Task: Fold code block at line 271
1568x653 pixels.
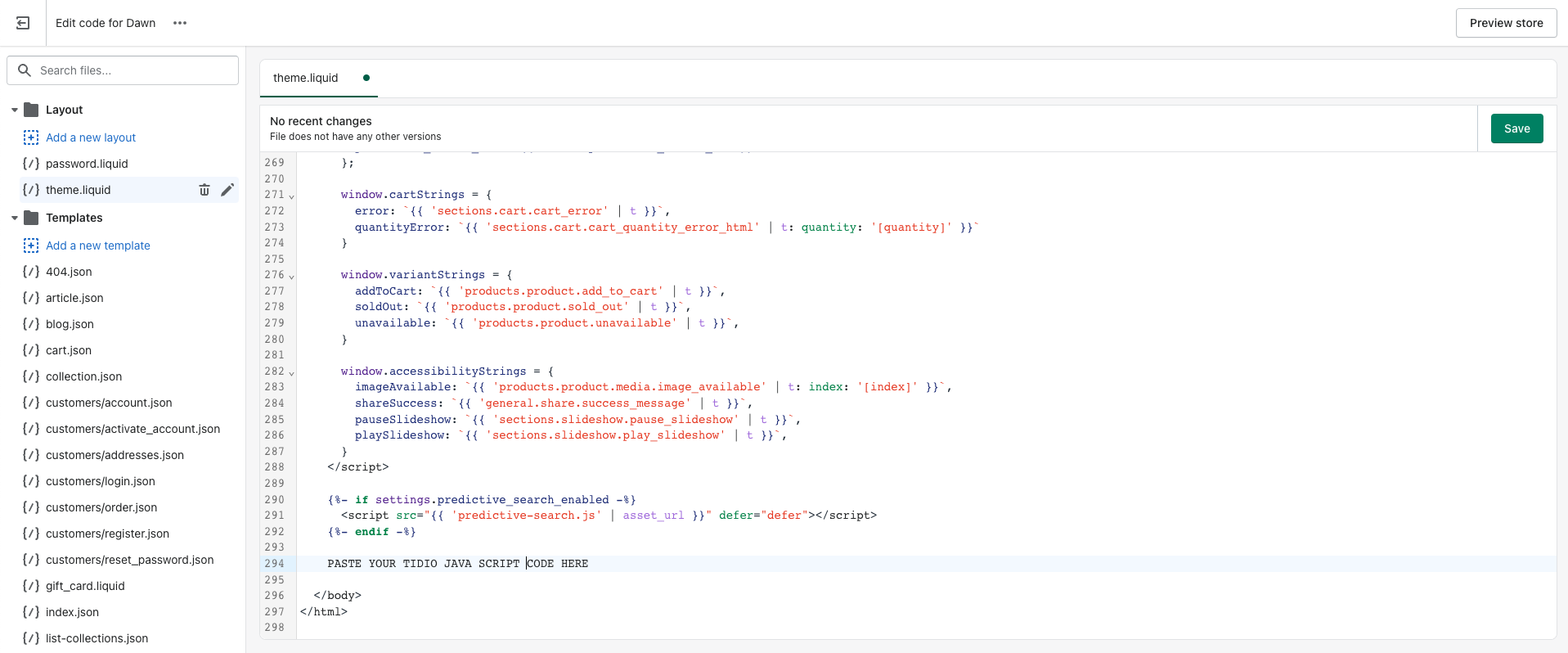Action: click(x=291, y=196)
